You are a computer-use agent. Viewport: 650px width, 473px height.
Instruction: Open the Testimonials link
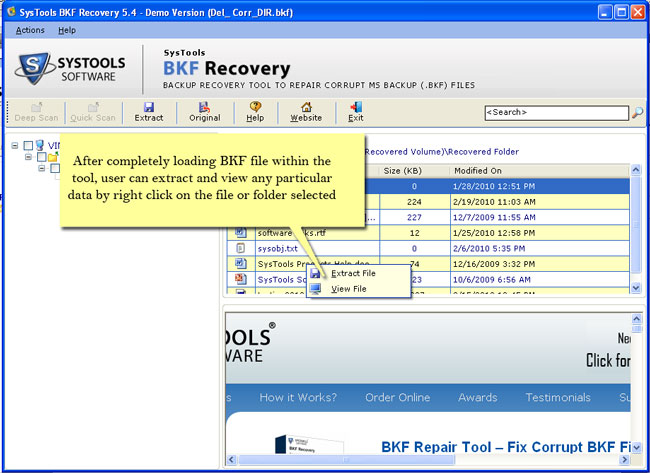pyautogui.click(x=558, y=398)
